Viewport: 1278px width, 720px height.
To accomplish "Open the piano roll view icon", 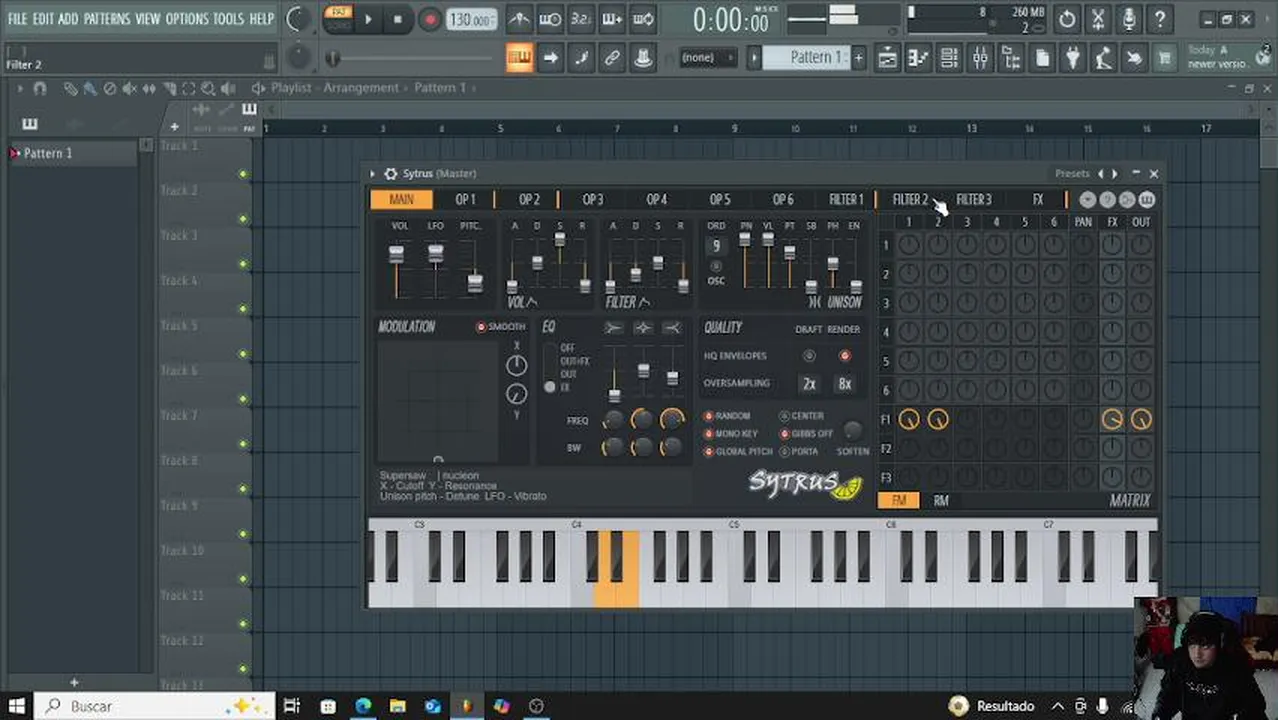I will 918,58.
